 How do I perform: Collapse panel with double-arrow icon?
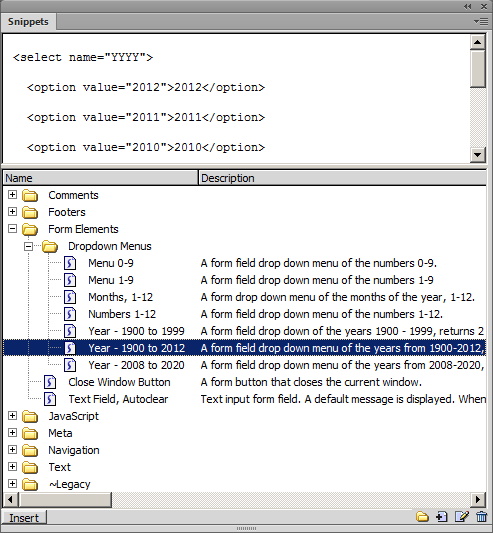pos(468,6)
